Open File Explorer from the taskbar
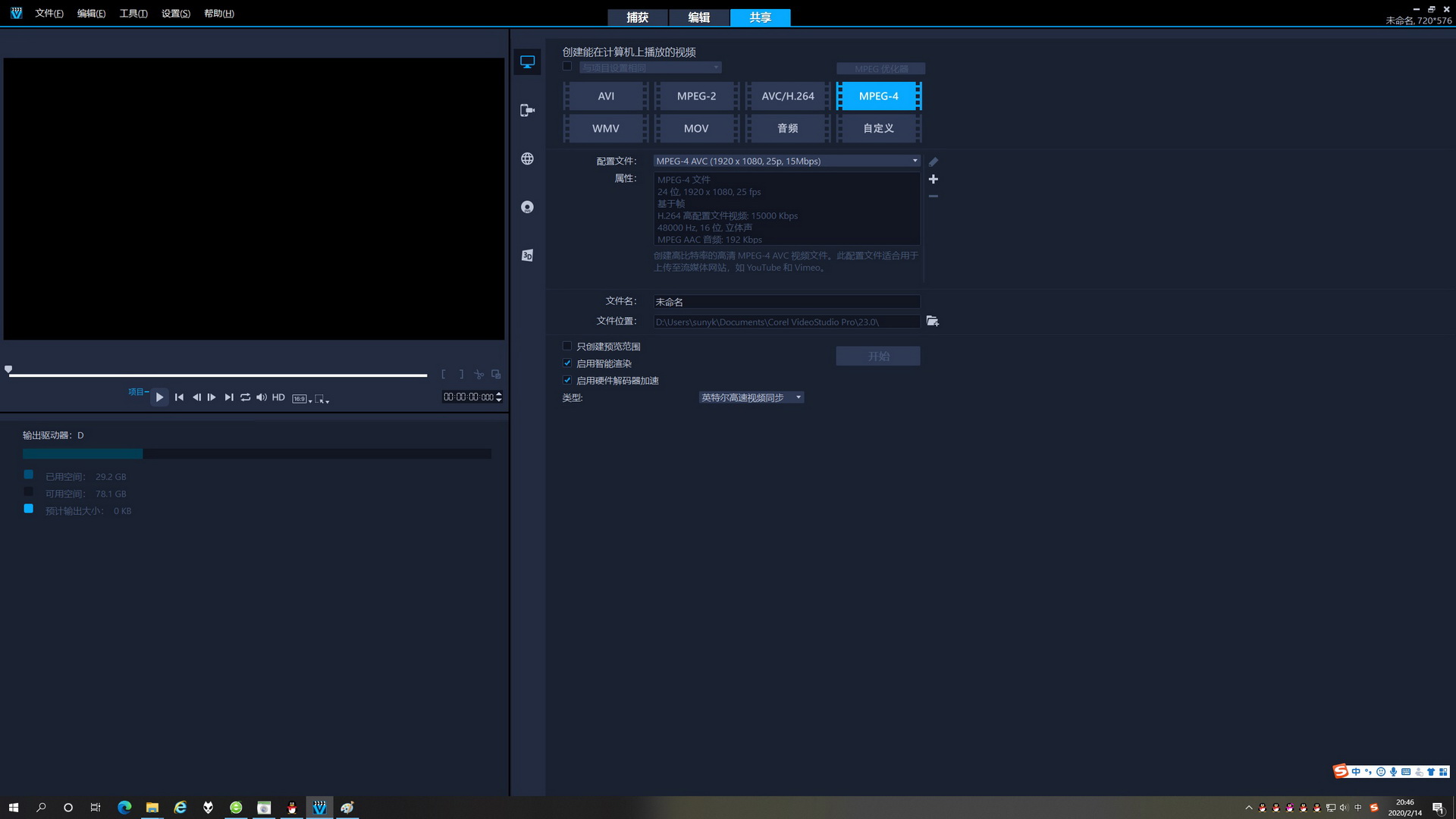The width and height of the screenshot is (1456, 819). point(152,808)
